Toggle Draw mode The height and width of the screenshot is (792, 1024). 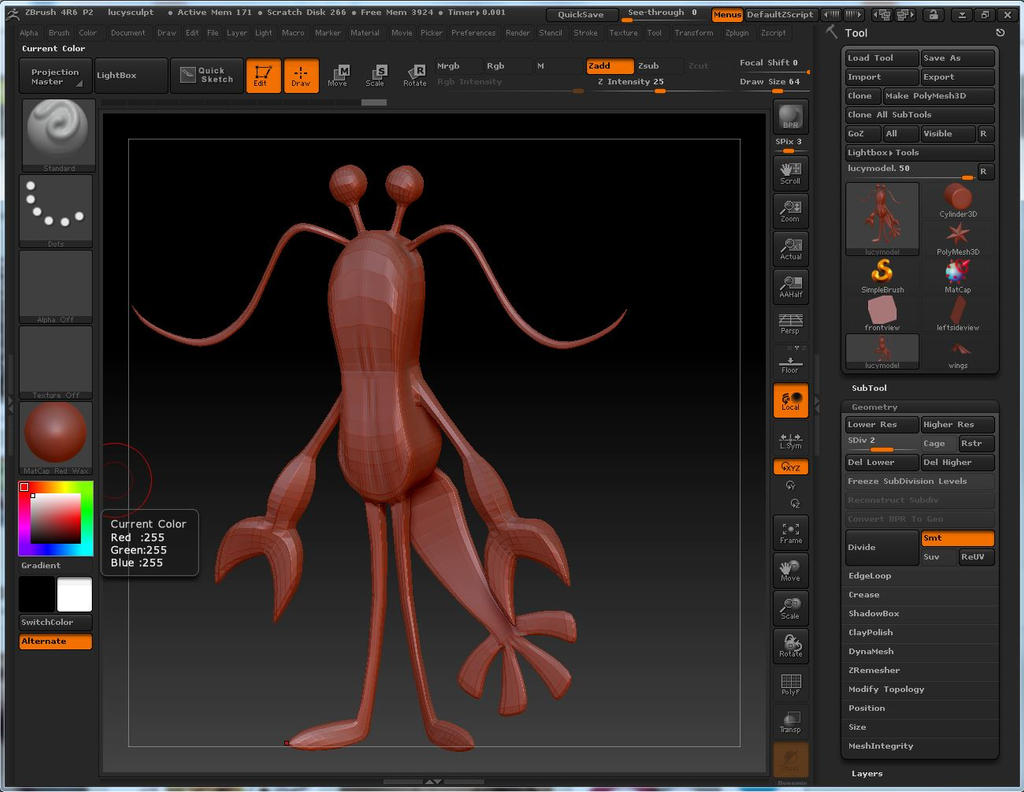pos(301,75)
